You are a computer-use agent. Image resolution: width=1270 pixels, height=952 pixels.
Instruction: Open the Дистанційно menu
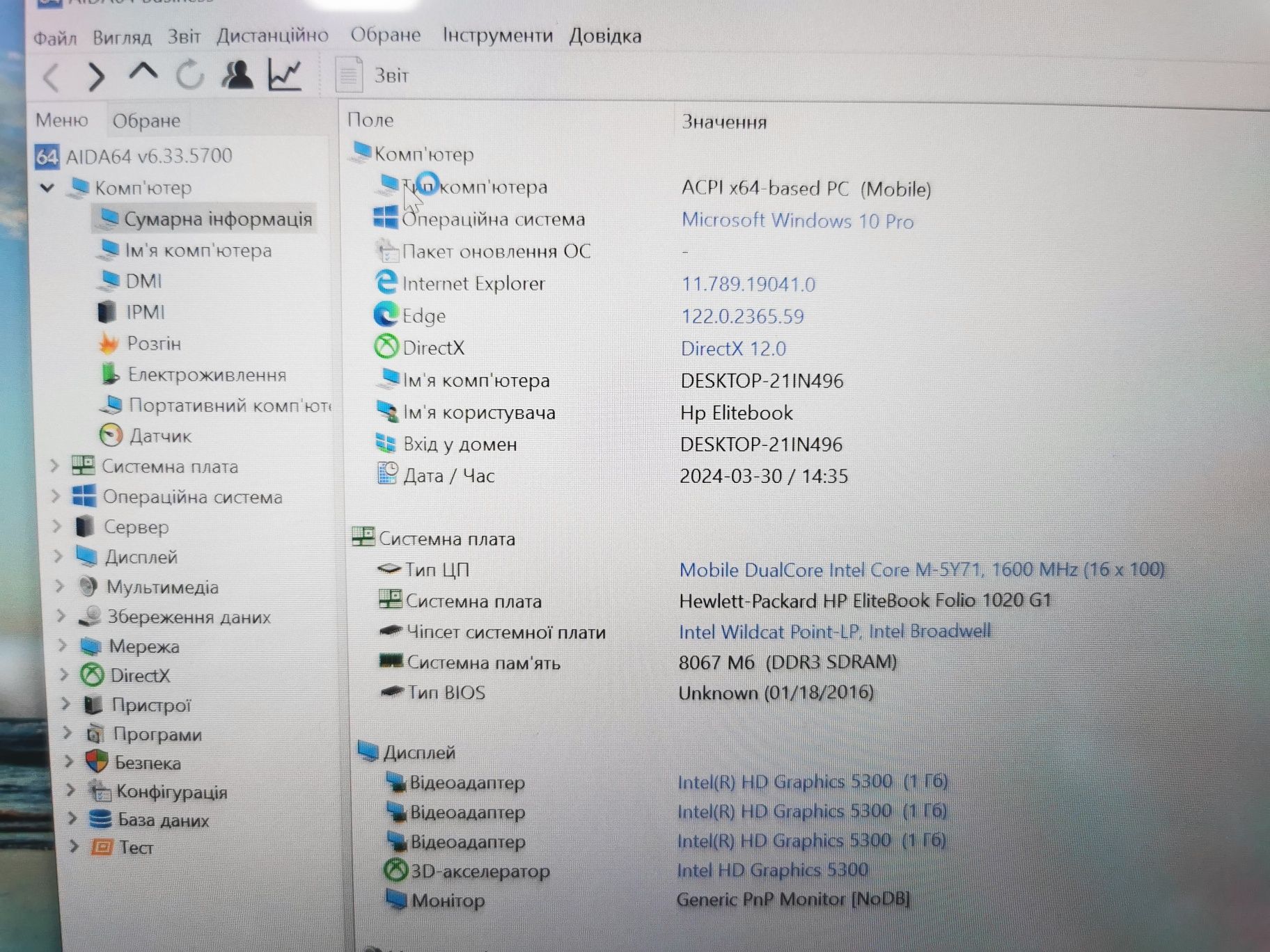pyautogui.click(x=272, y=35)
